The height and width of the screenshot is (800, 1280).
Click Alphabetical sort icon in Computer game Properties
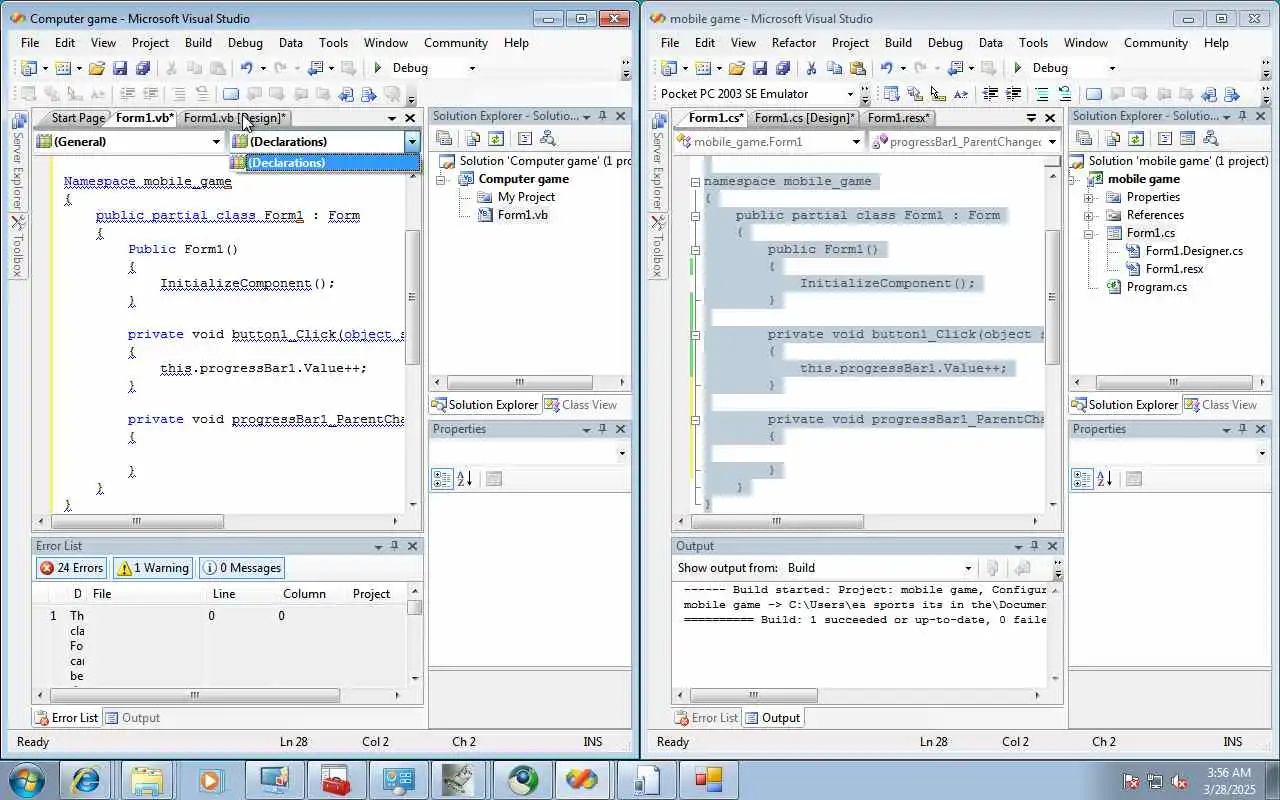[464, 479]
